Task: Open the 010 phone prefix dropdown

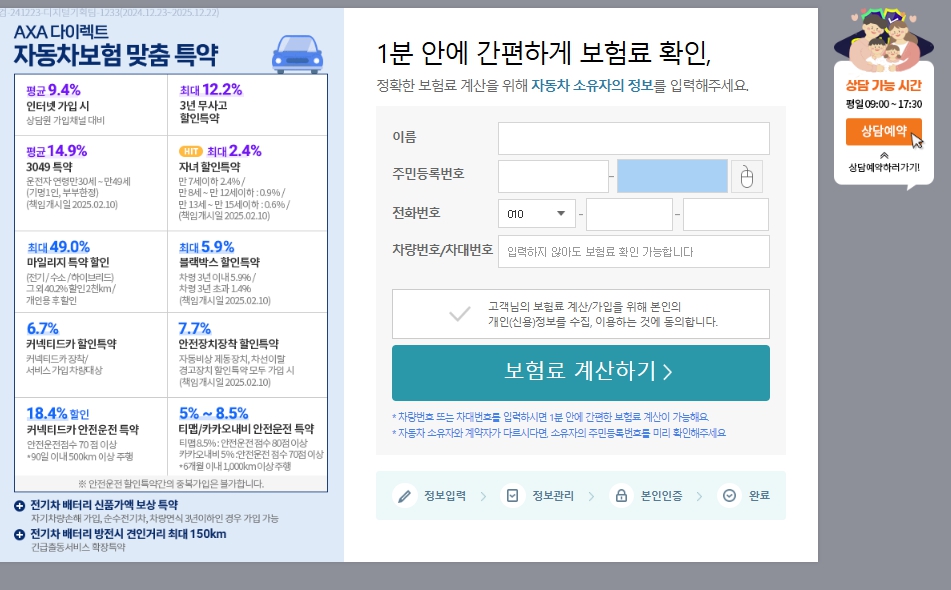Action: pos(536,213)
